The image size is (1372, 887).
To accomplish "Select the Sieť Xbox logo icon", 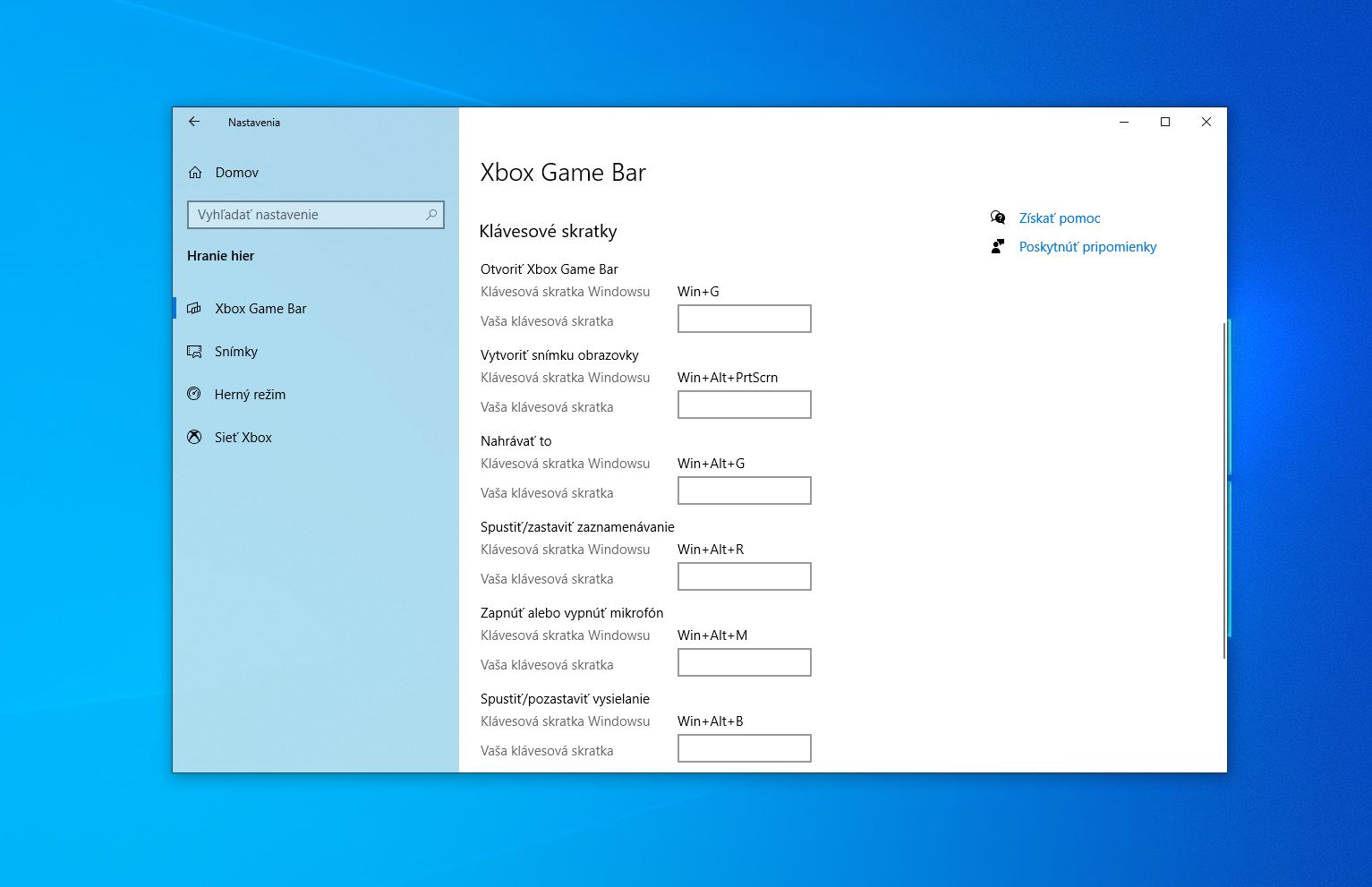I will 194,437.
